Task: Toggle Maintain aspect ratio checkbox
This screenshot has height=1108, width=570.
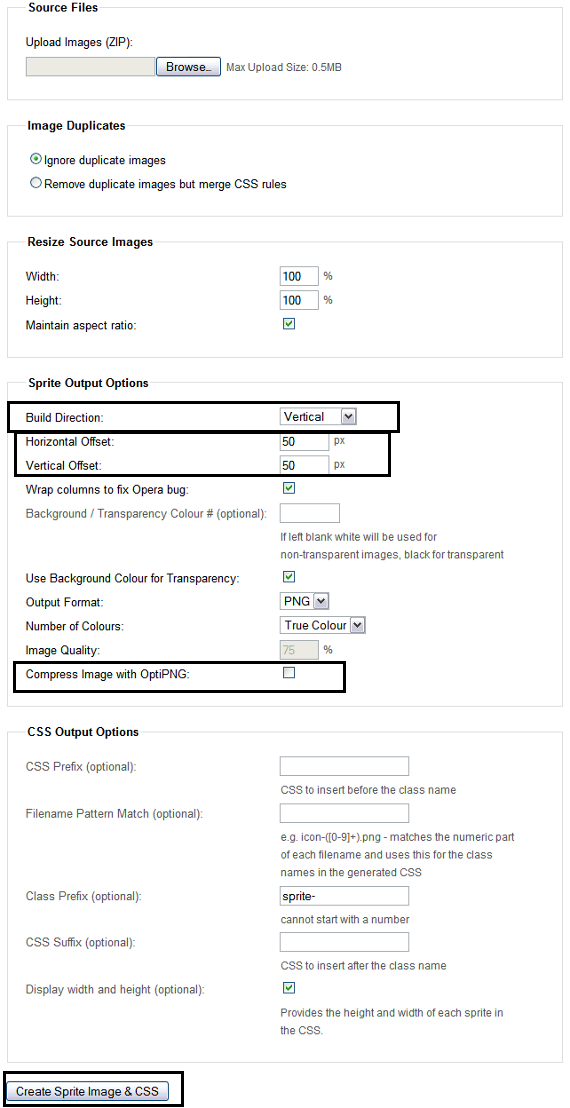Action: click(288, 324)
